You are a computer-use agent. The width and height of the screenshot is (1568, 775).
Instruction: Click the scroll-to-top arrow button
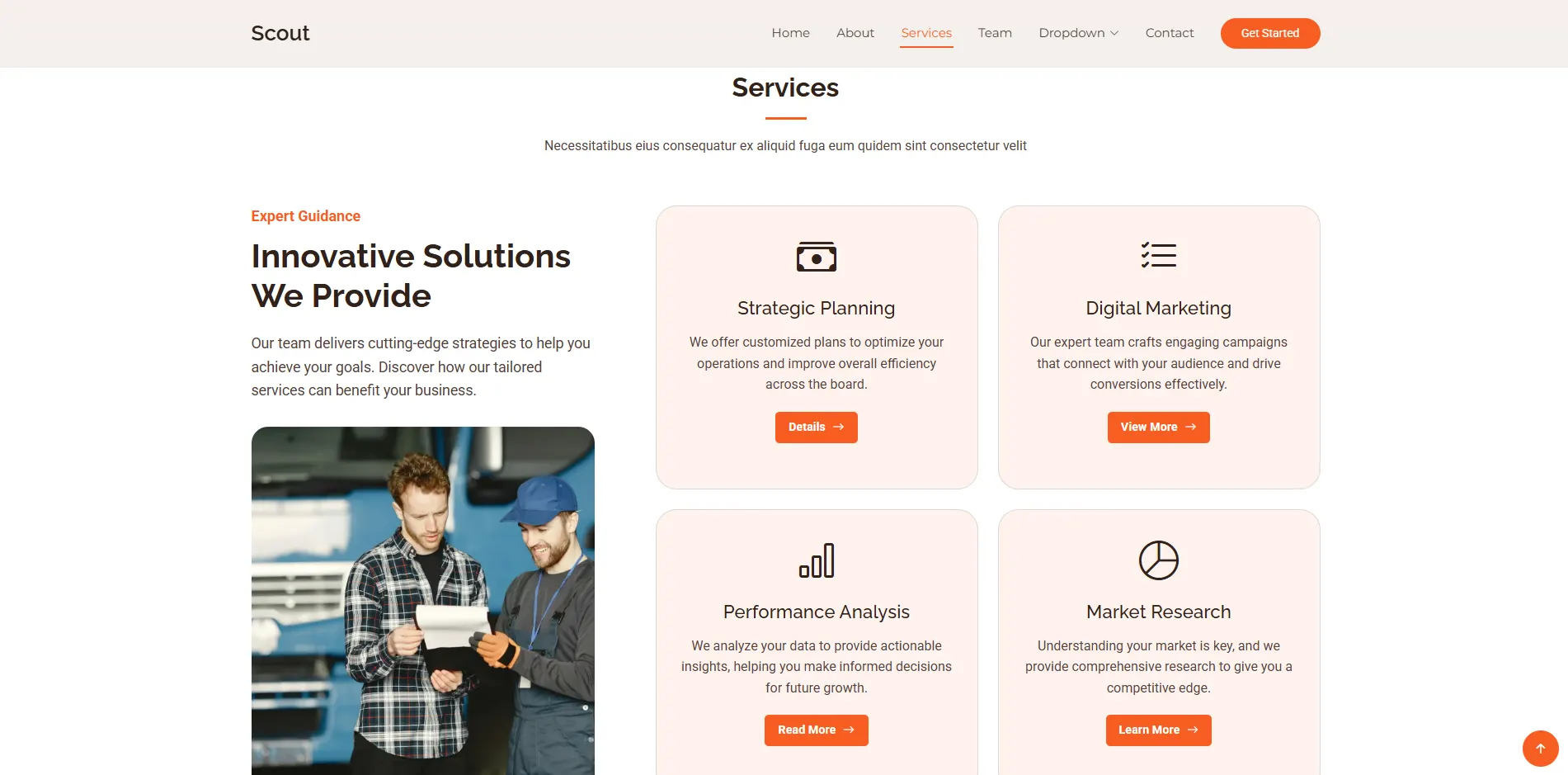pos(1540,749)
